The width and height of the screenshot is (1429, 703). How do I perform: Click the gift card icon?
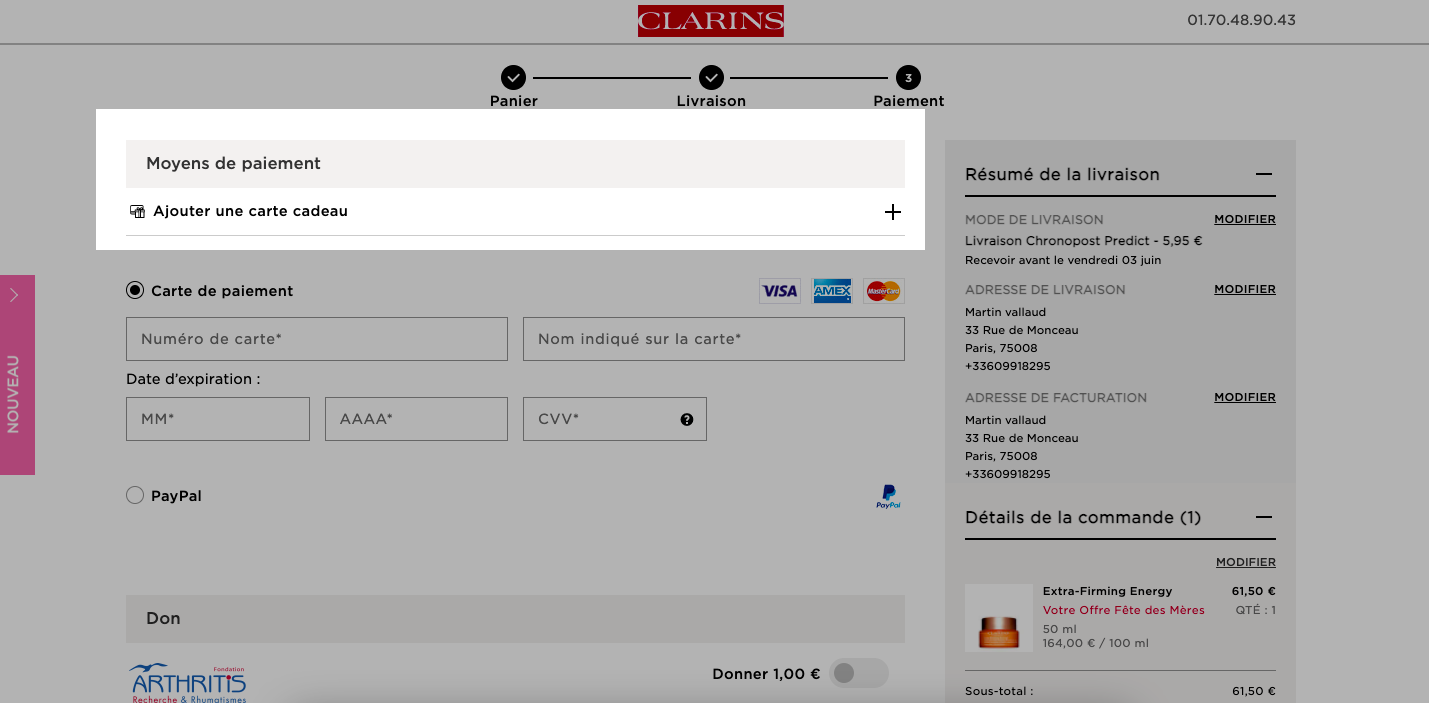pyautogui.click(x=138, y=211)
